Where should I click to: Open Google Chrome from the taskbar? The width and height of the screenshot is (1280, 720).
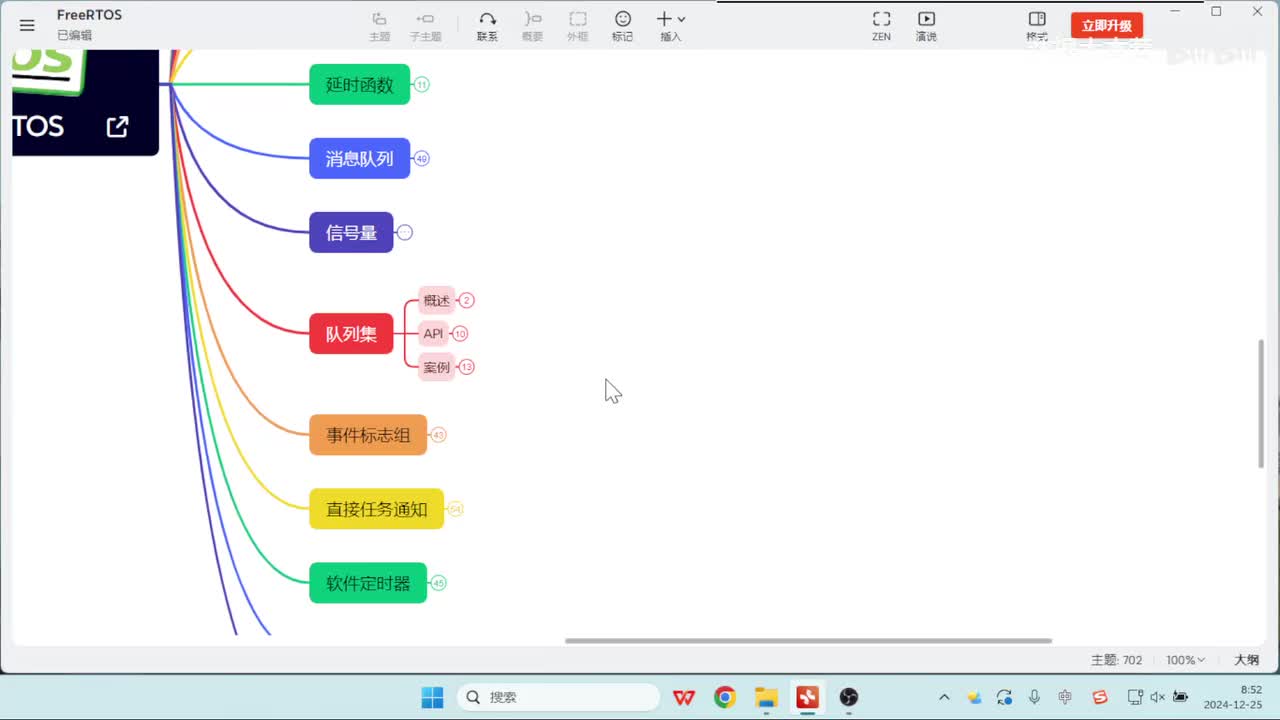tap(725, 697)
